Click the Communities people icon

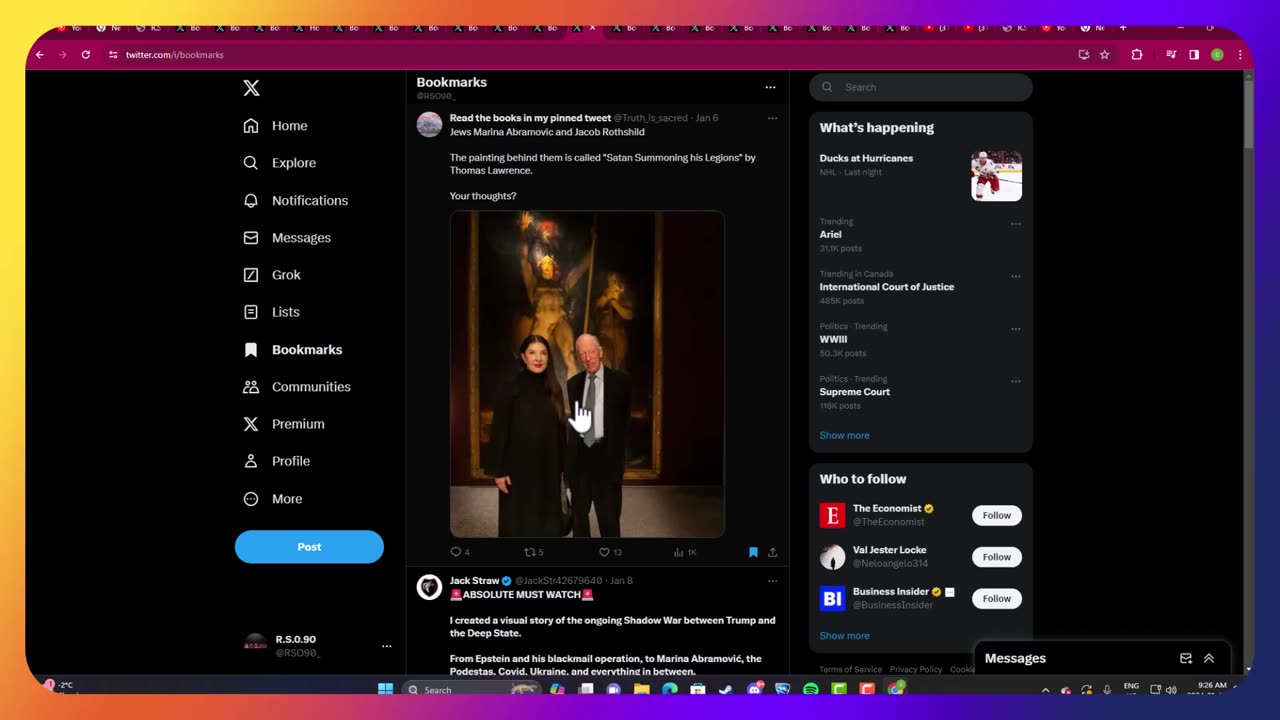(x=251, y=387)
